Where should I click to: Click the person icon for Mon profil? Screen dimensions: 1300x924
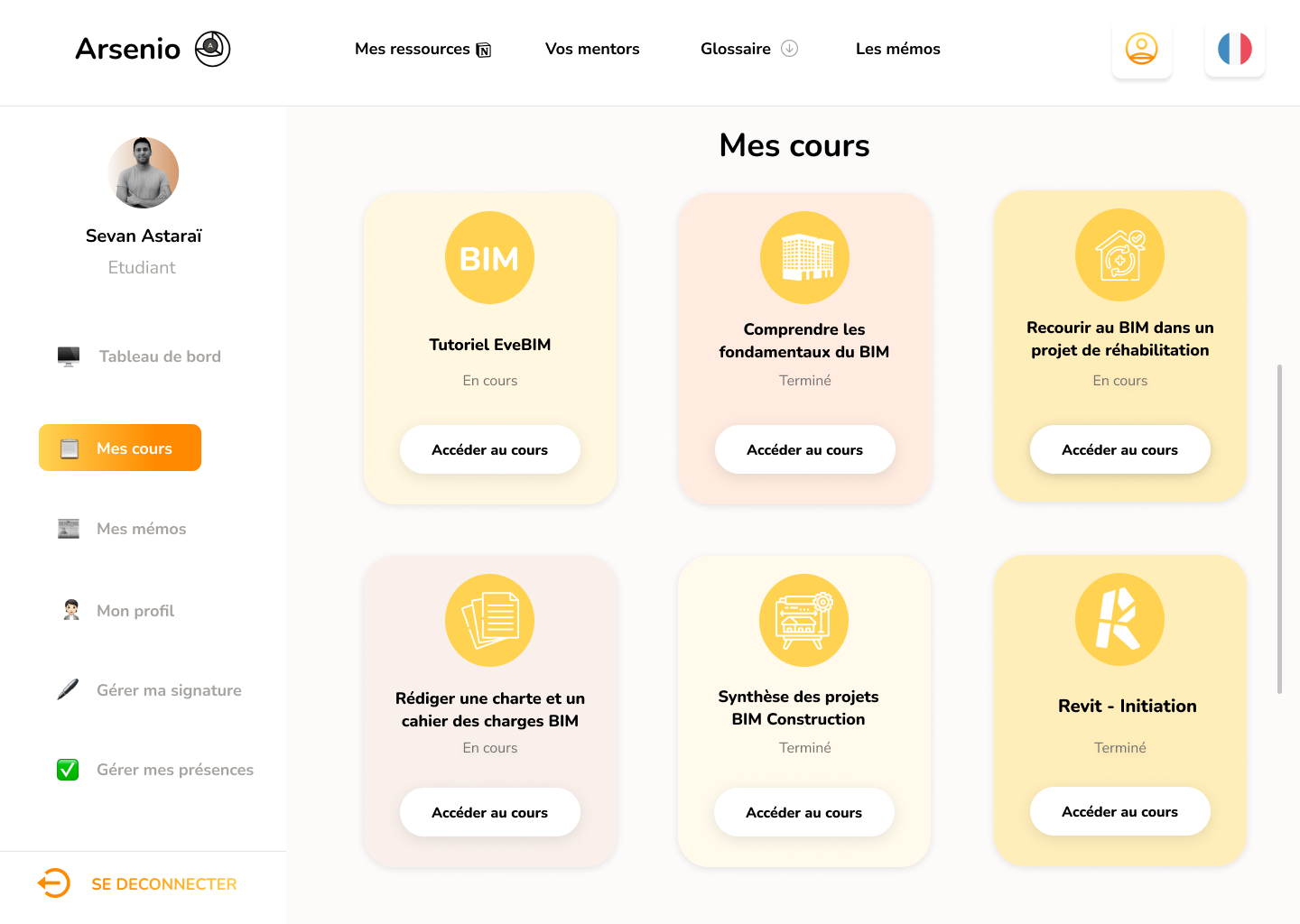(x=71, y=610)
